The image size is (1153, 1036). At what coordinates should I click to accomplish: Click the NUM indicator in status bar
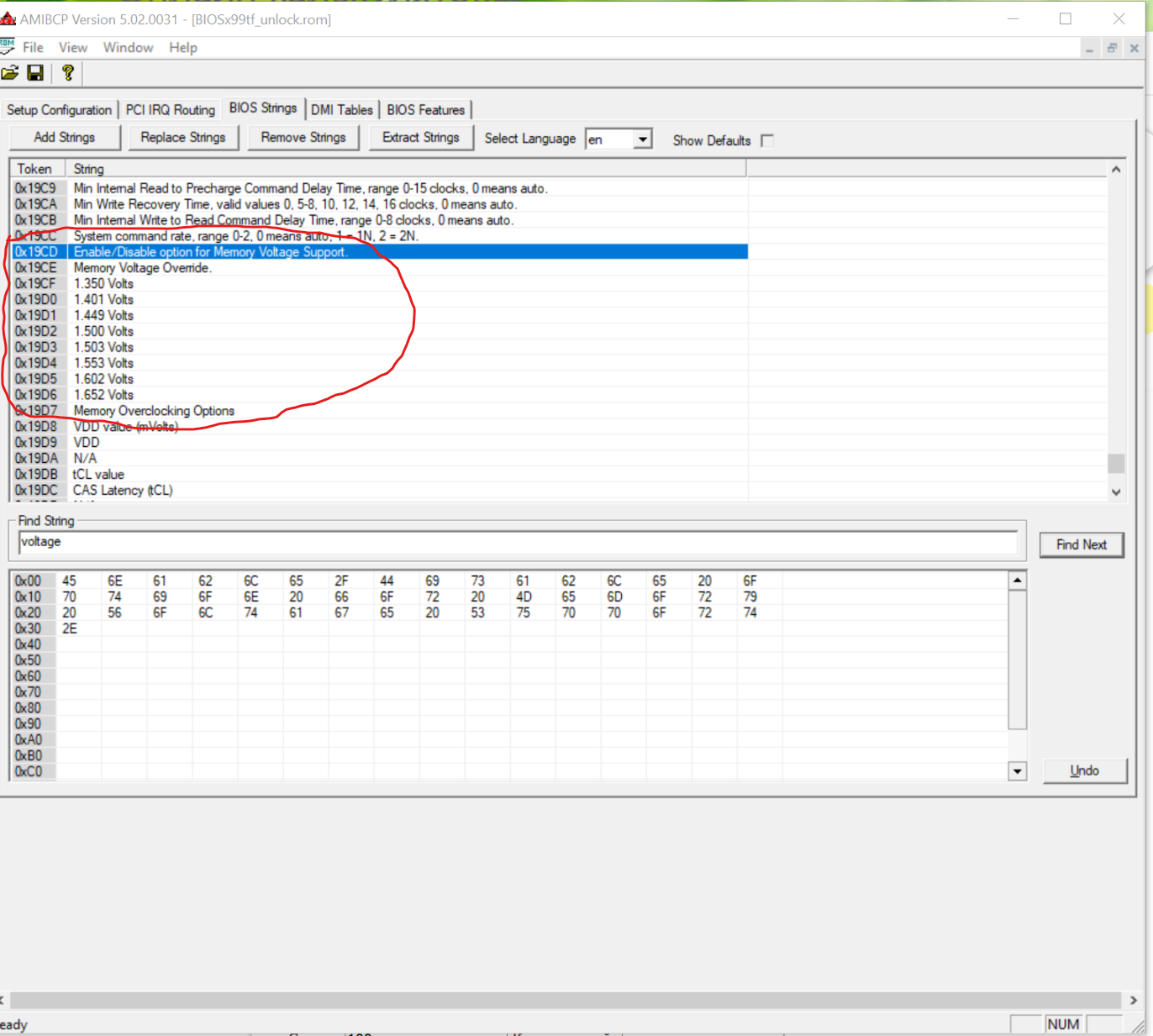pos(1063,1024)
